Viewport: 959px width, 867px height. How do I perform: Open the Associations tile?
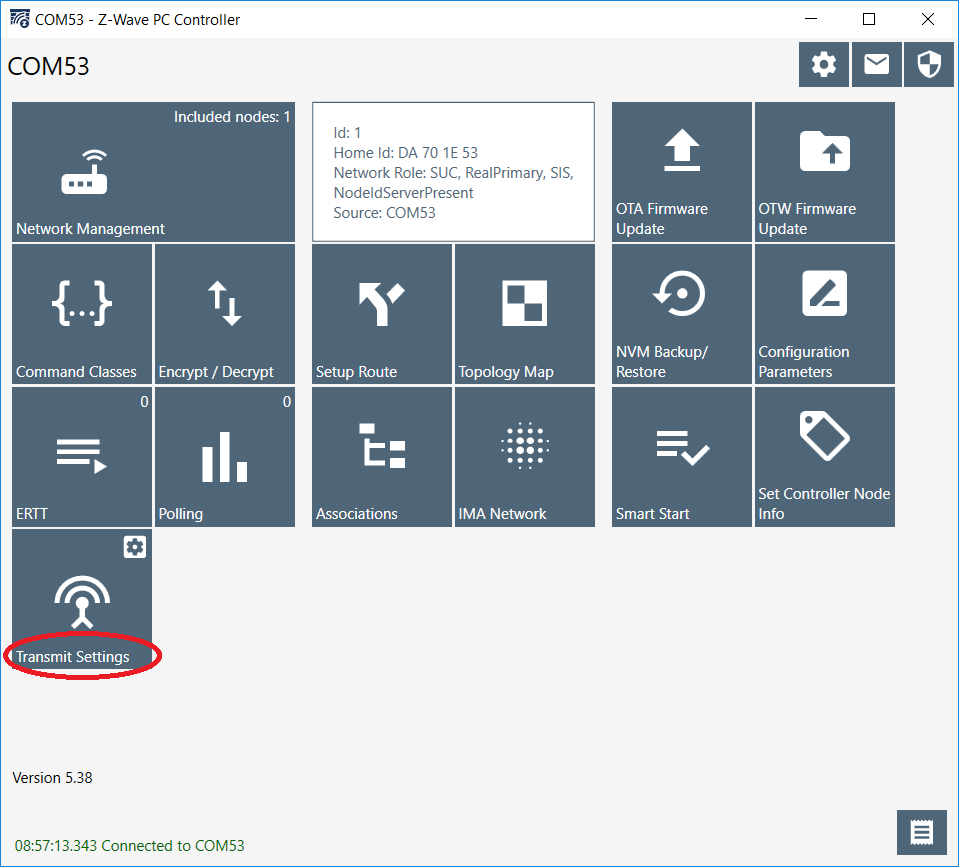(382, 457)
